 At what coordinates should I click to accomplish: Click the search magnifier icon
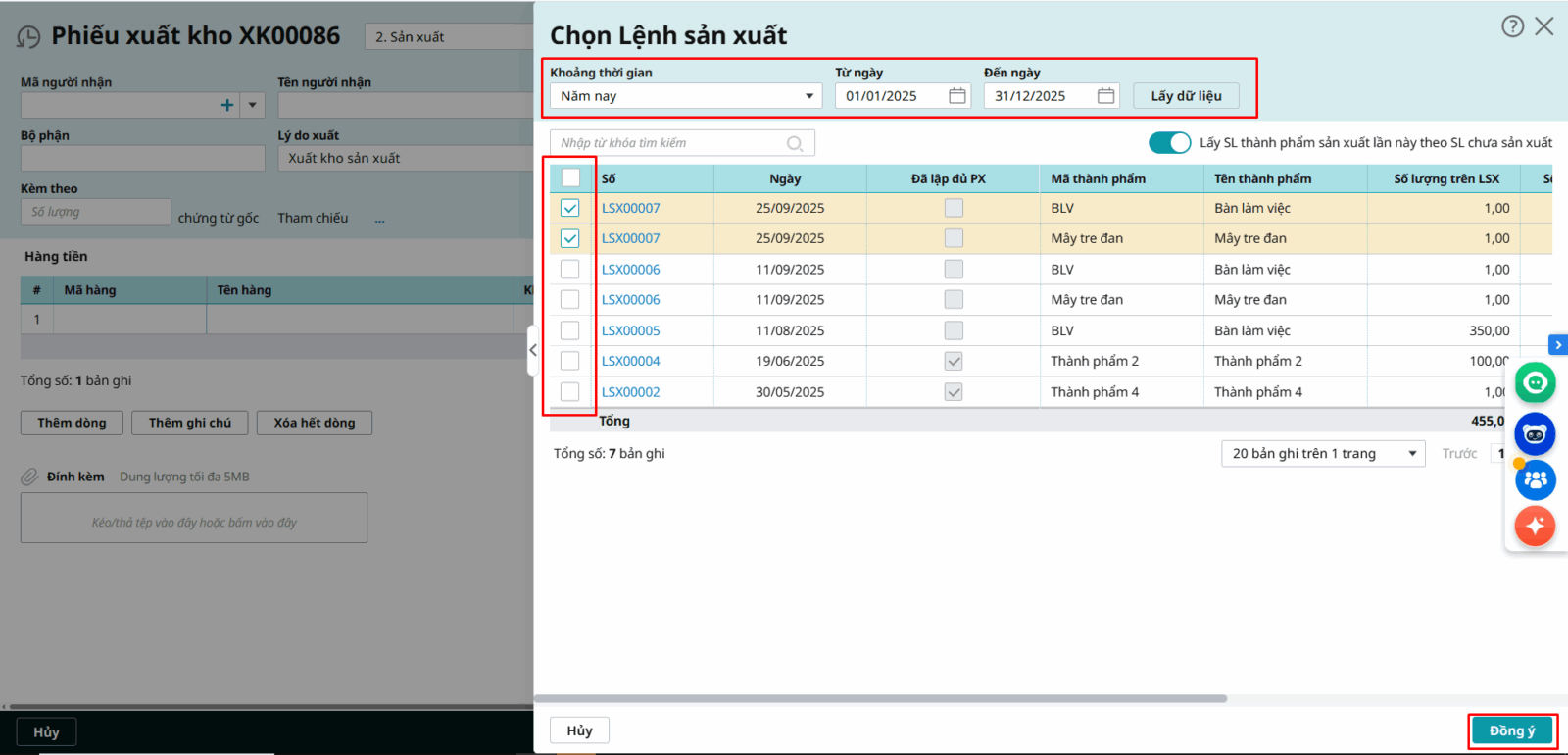795,144
